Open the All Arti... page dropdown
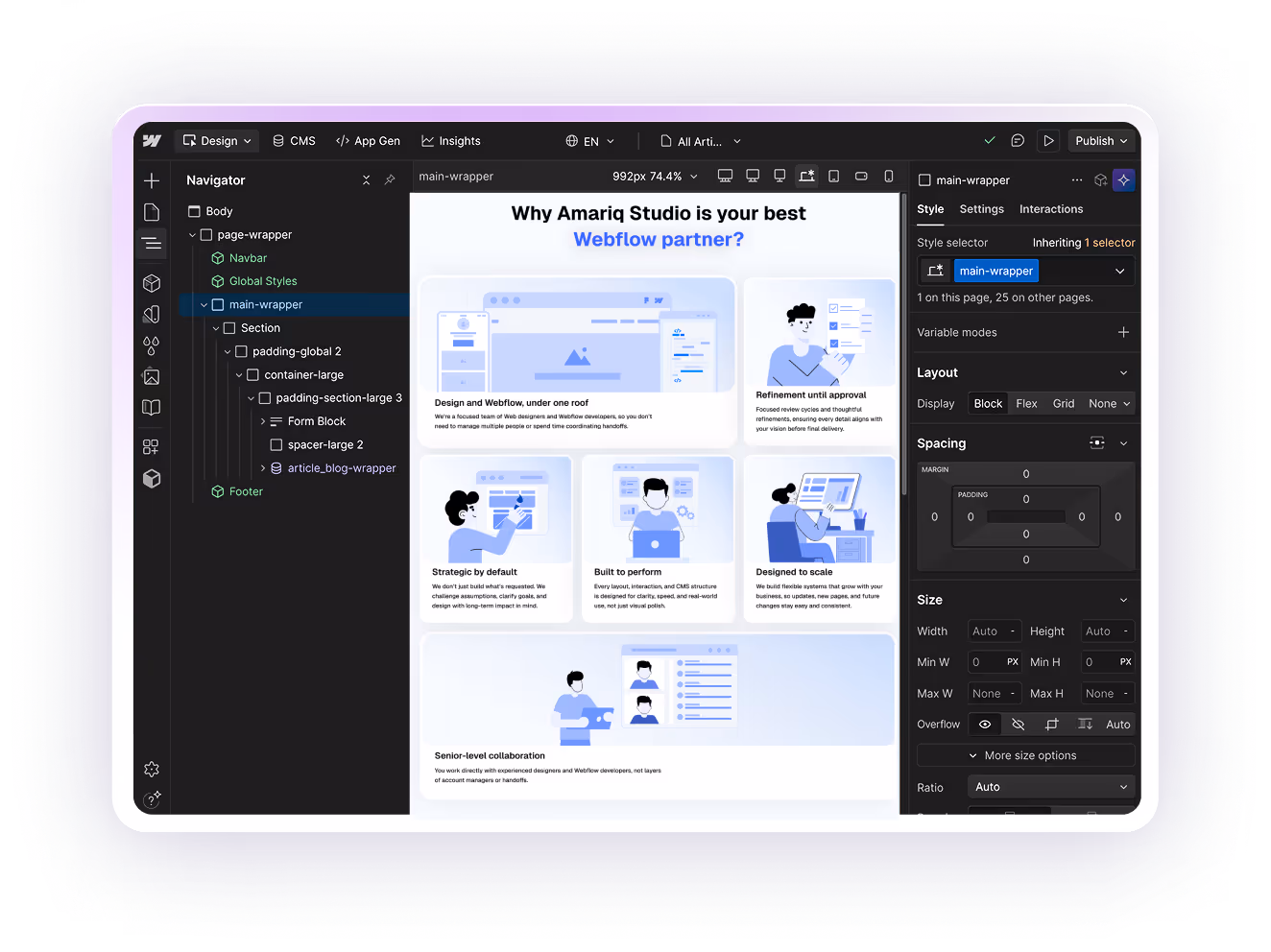Image resolution: width=1271 pixels, height=952 pixels. point(701,141)
